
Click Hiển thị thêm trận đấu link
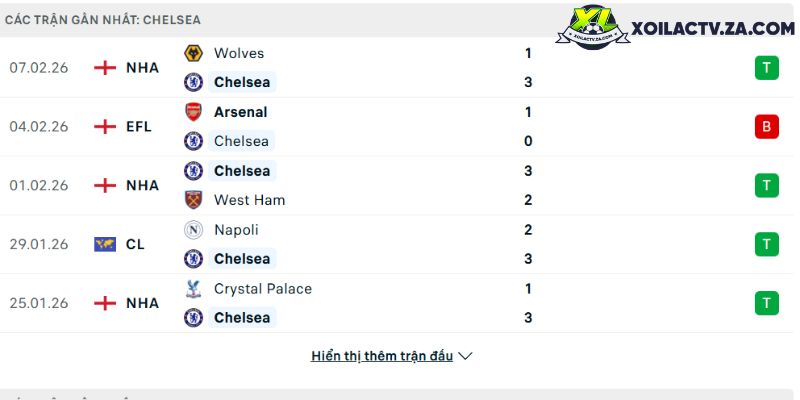[x=382, y=356]
